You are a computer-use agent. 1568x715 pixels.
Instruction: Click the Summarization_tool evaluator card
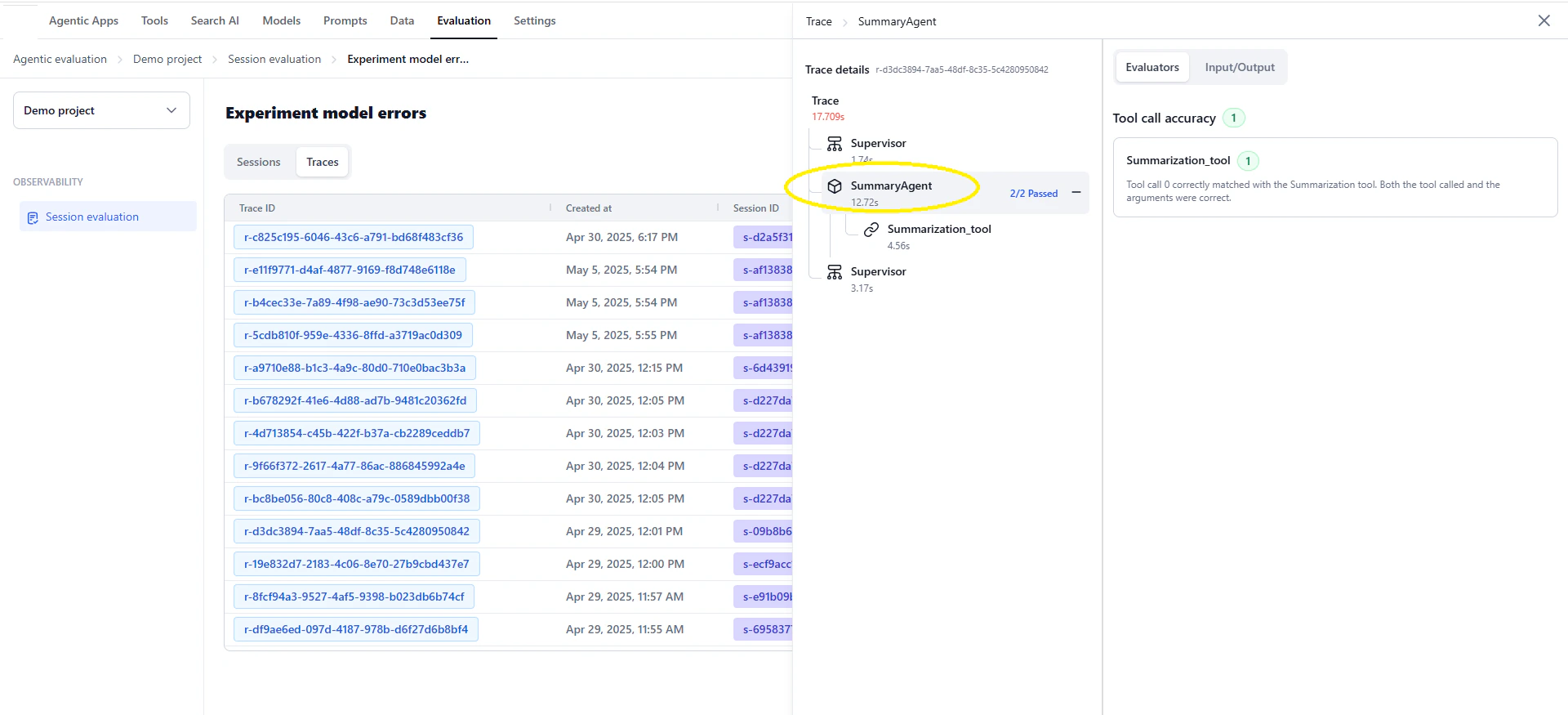[x=1335, y=177]
